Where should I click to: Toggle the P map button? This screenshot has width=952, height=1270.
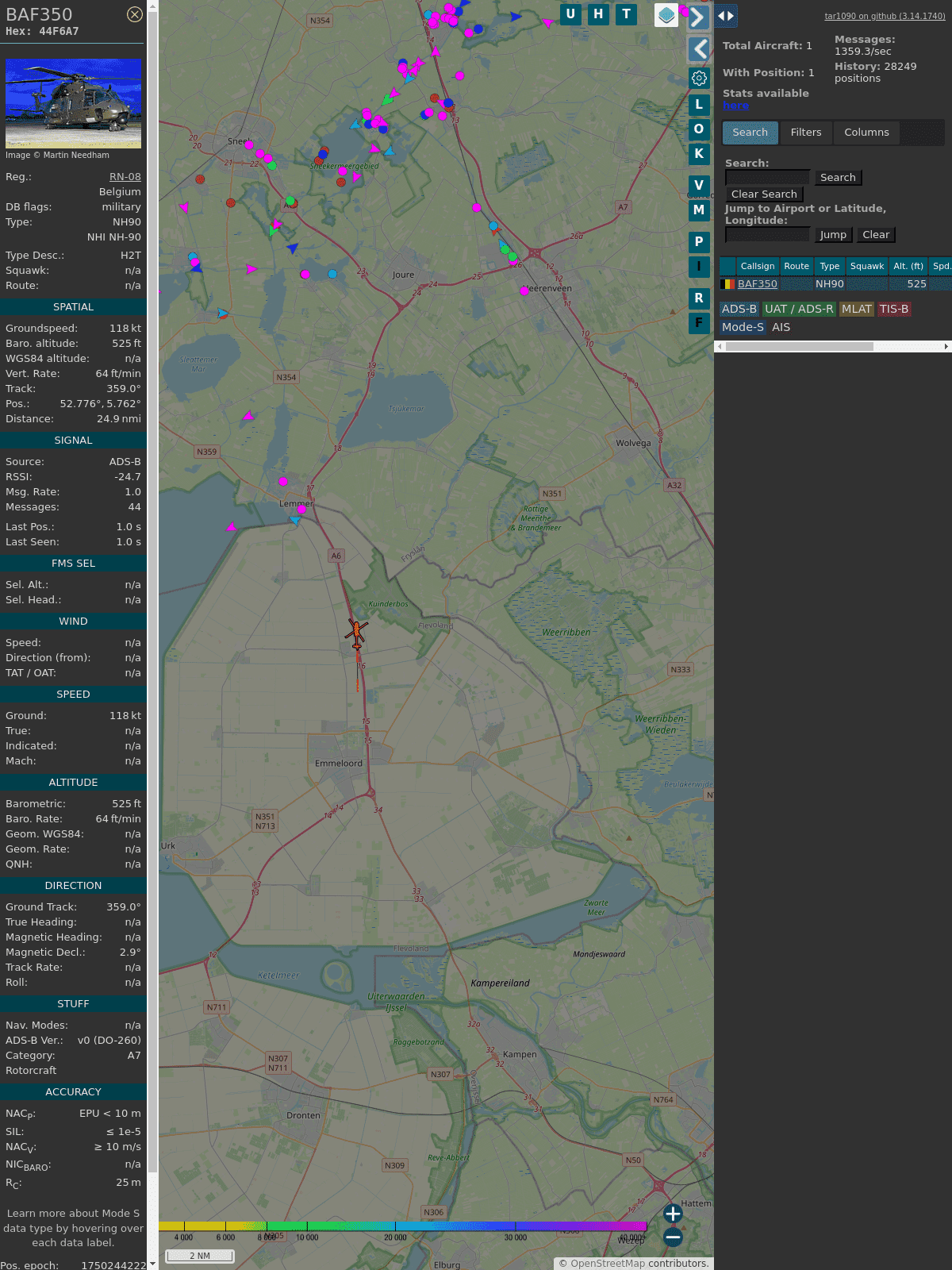(x=699, y=242)
